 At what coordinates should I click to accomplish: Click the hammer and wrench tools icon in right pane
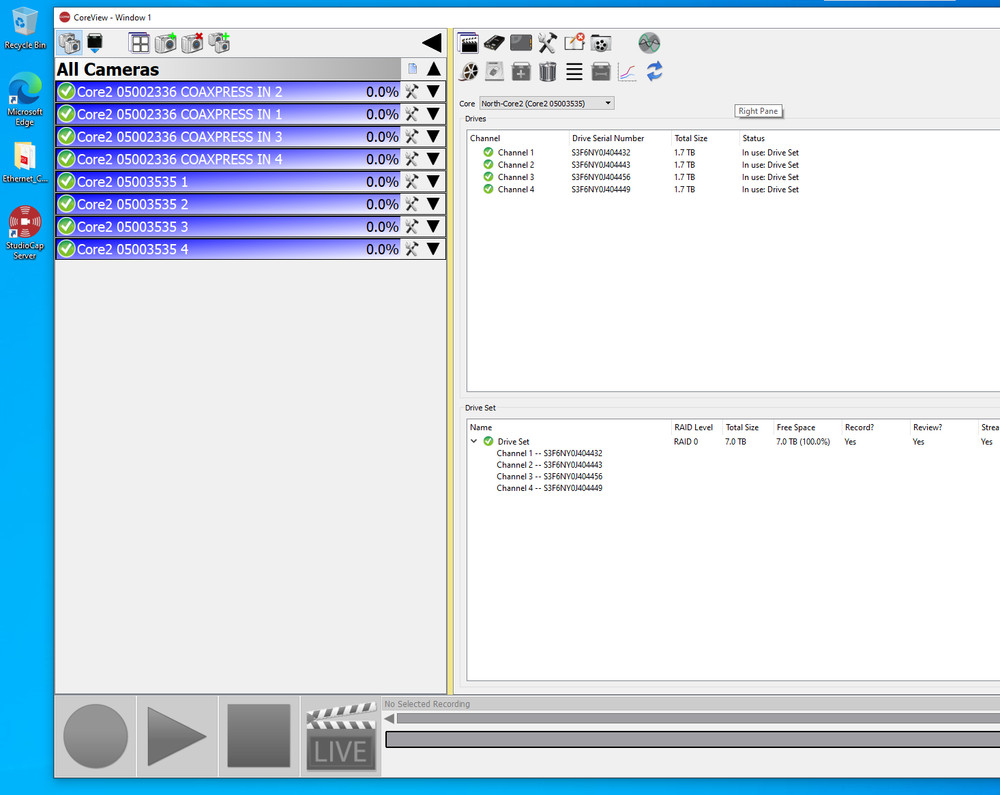(547, 42)
